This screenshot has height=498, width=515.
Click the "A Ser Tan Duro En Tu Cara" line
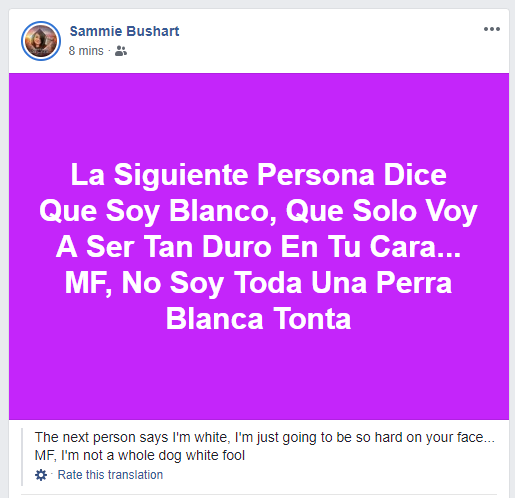[x=258, y=247]
